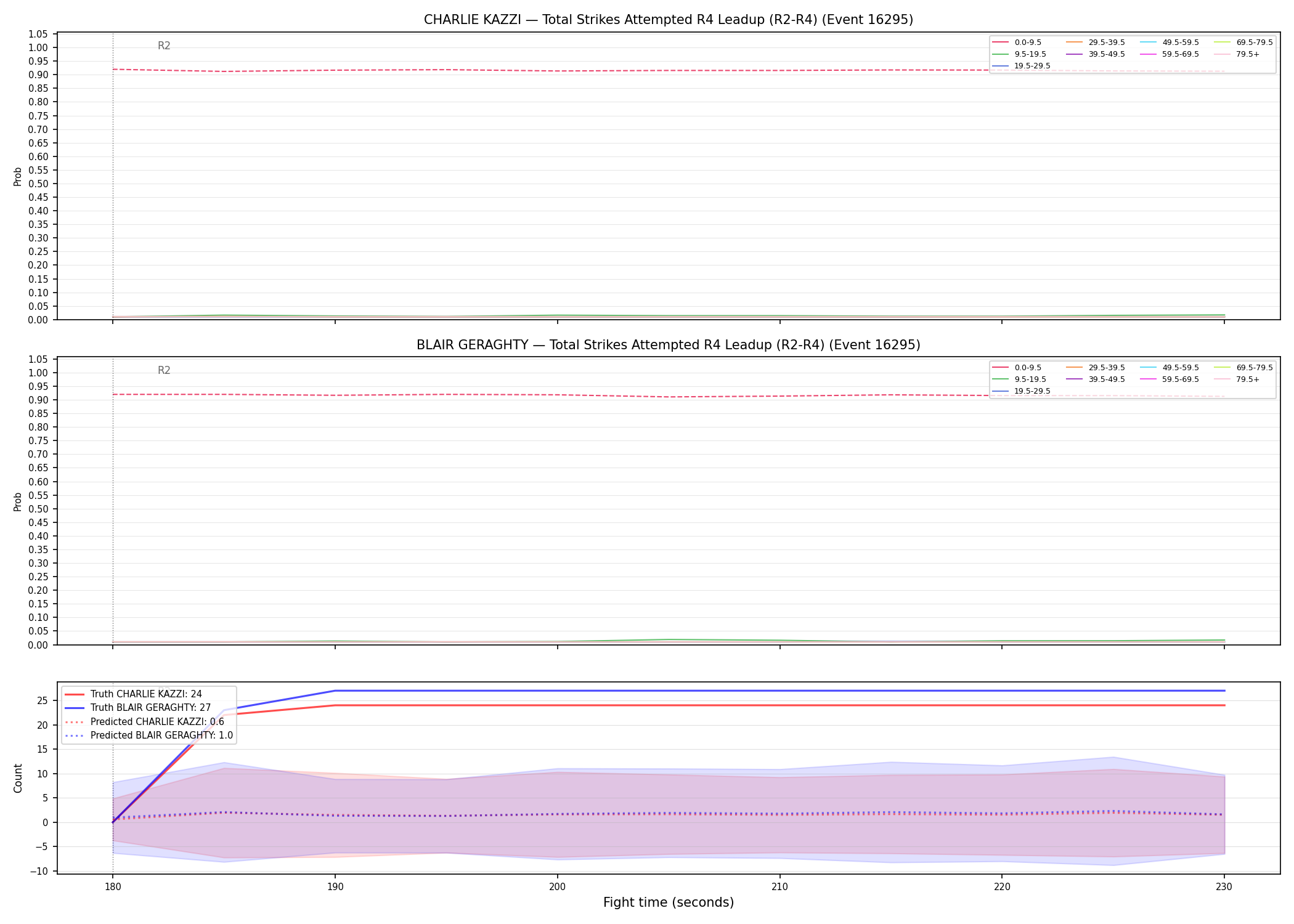Click the 220 tick on the x-axis

click(1002, 887)
